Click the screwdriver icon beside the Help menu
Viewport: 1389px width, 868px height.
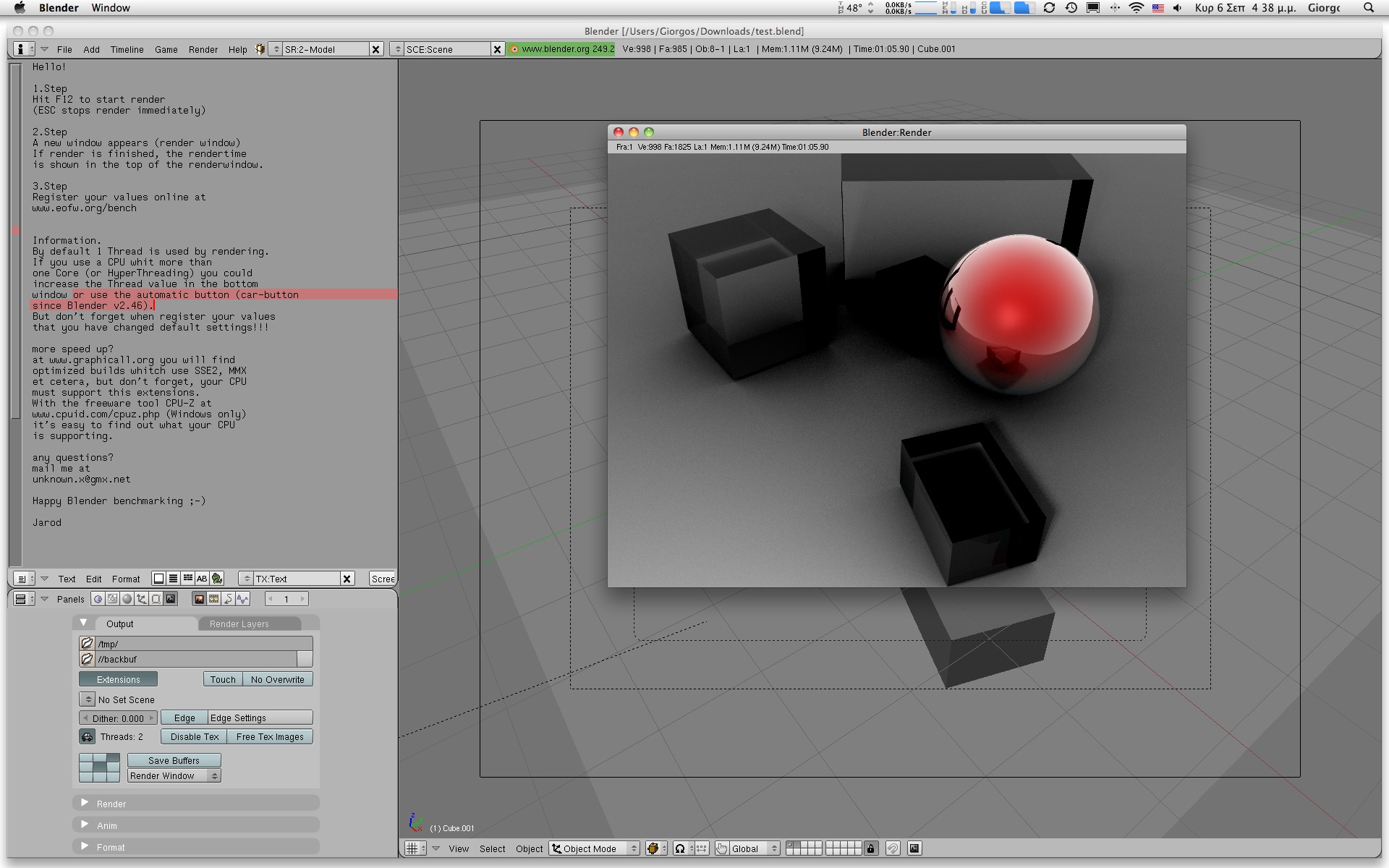tap(260, 49)
